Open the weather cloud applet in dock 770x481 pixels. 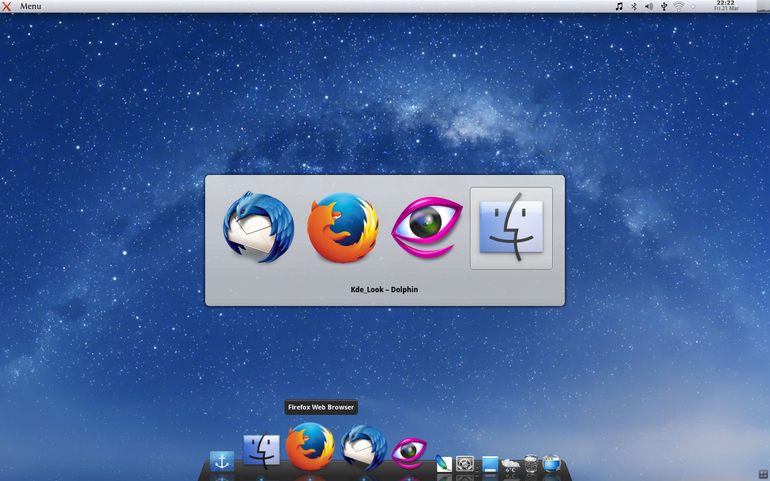click(510, 465)
